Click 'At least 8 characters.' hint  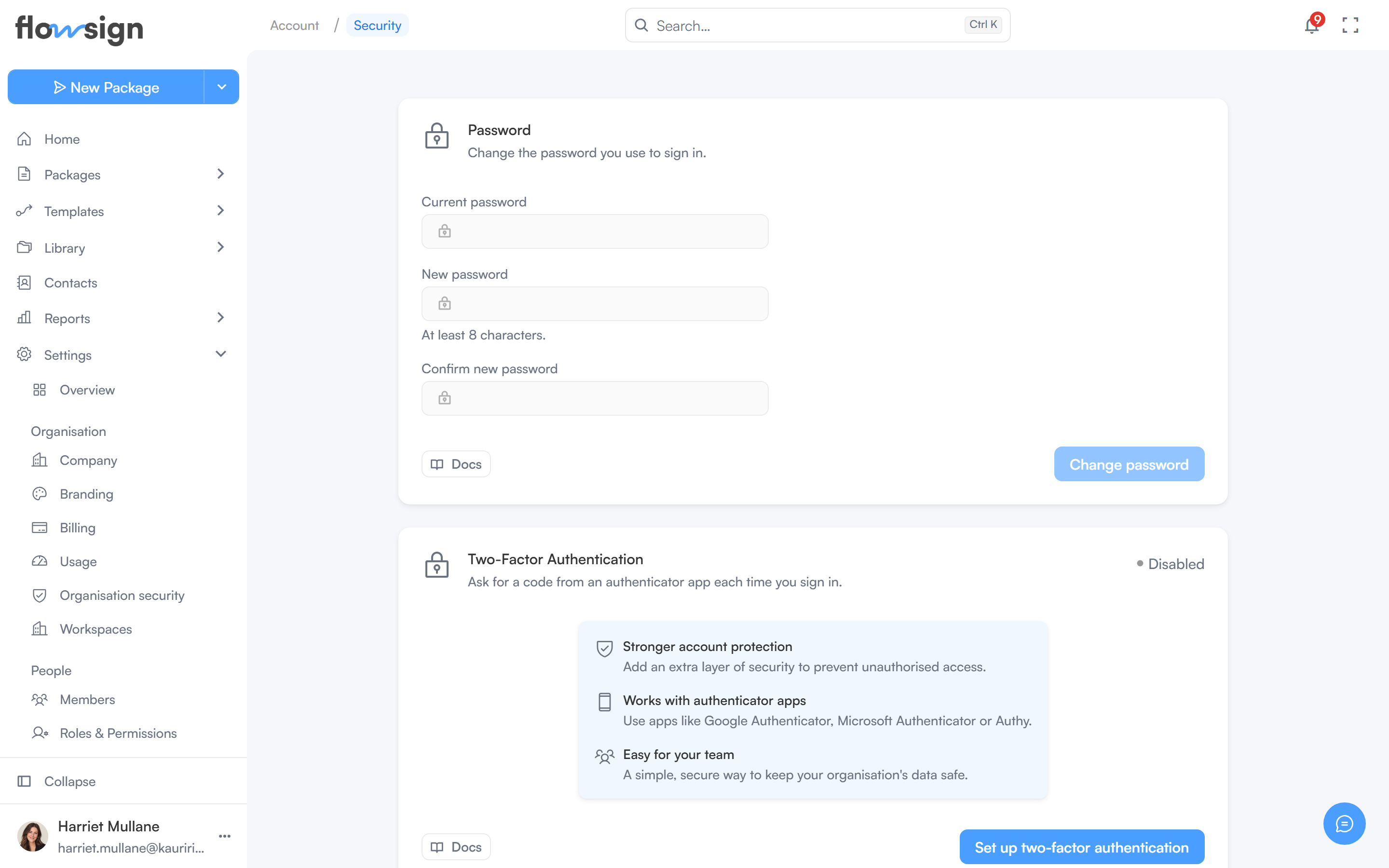(483, 335)
